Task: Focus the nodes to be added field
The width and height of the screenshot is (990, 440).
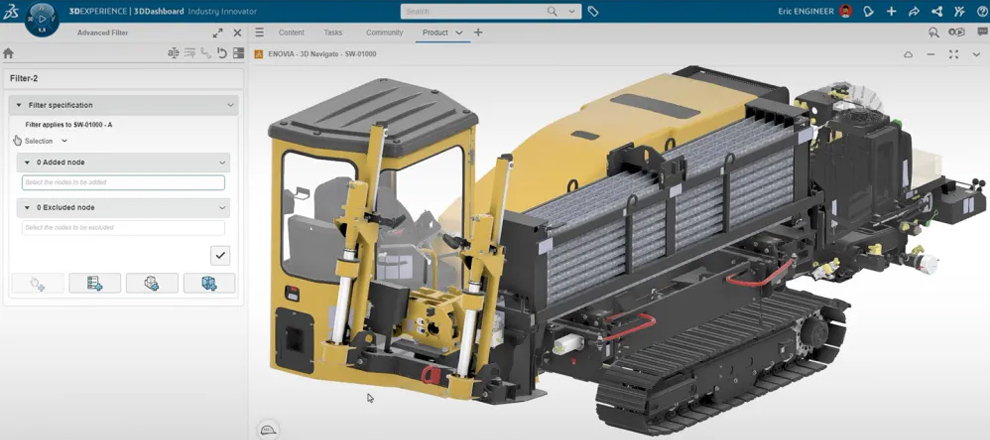Action: click(x=123, y=182)
